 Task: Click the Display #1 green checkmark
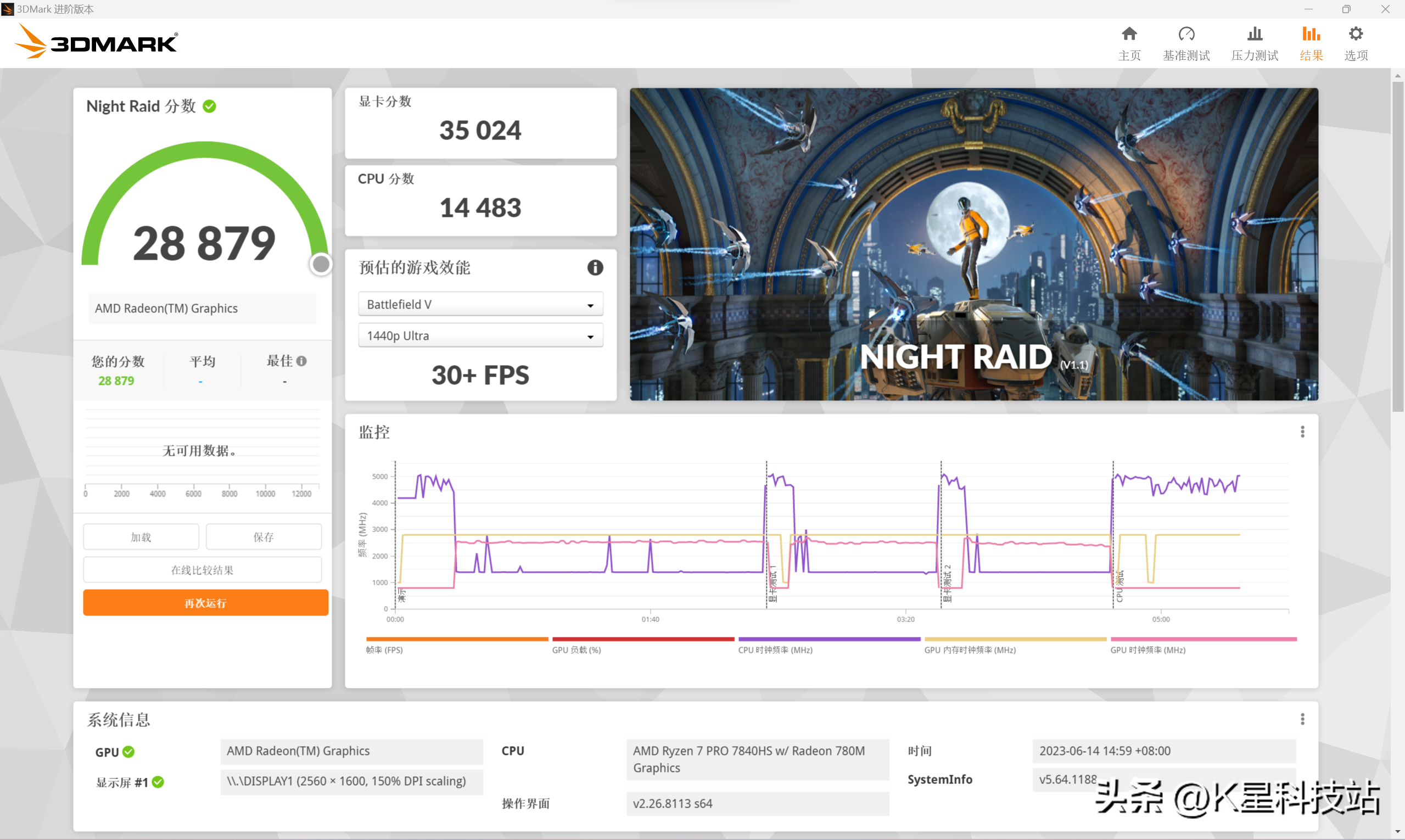158,782
